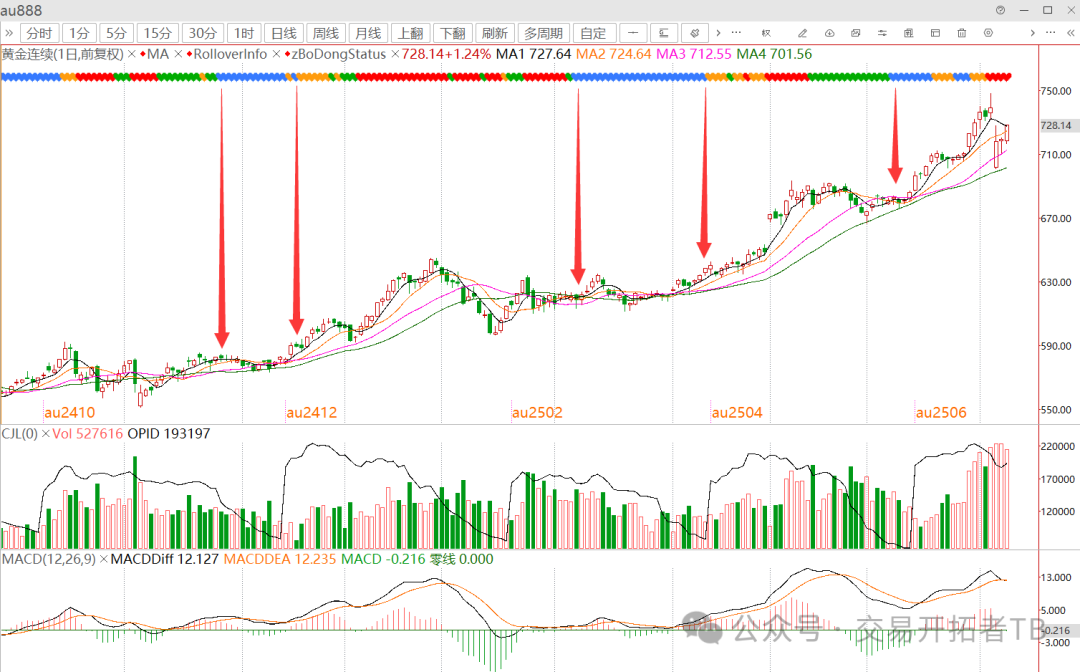Viewport: 1080px width, 672px height.
Task: Click the MA4 701.56 value
Action: (774, 54)
